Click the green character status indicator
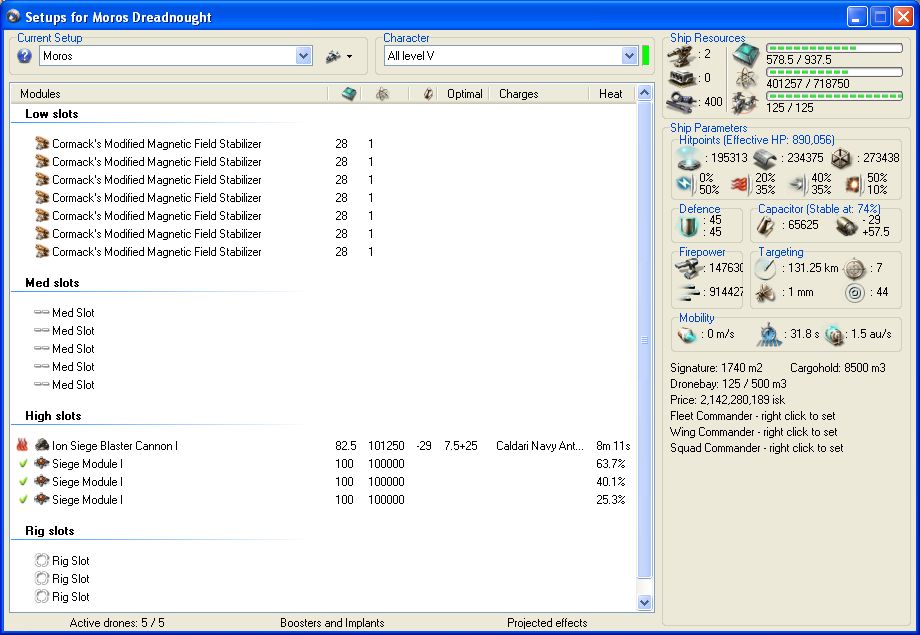The image size is (920, 635). click(645, 56)
